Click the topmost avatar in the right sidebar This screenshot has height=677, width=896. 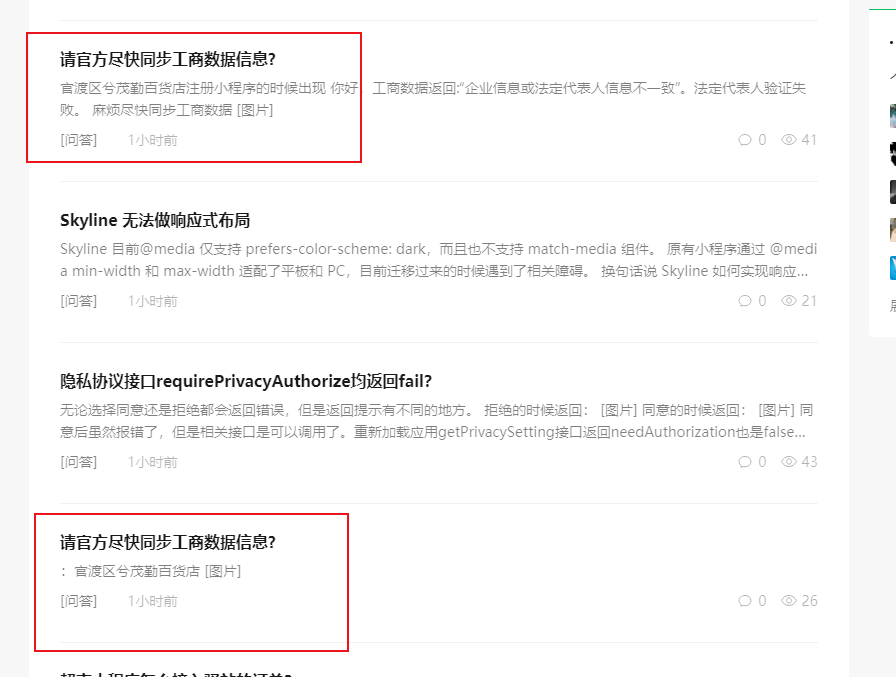[893, 116]
